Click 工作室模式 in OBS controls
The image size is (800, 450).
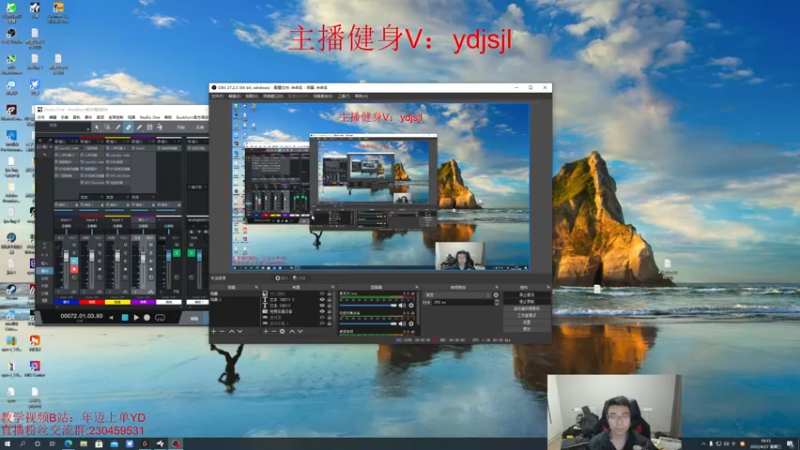tap(527, 315)
